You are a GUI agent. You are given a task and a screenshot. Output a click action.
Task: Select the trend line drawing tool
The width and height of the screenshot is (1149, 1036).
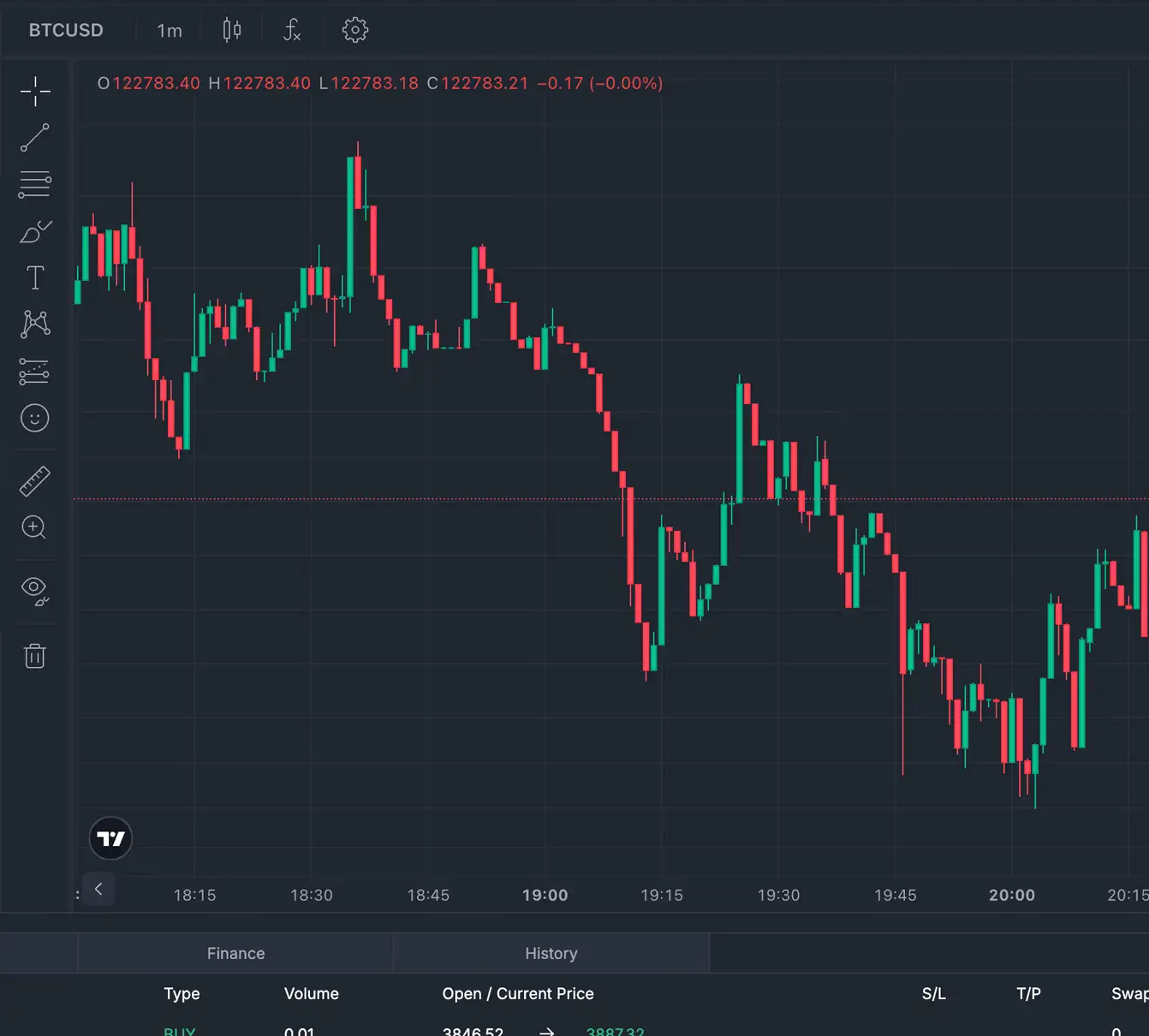pos(35,138)
